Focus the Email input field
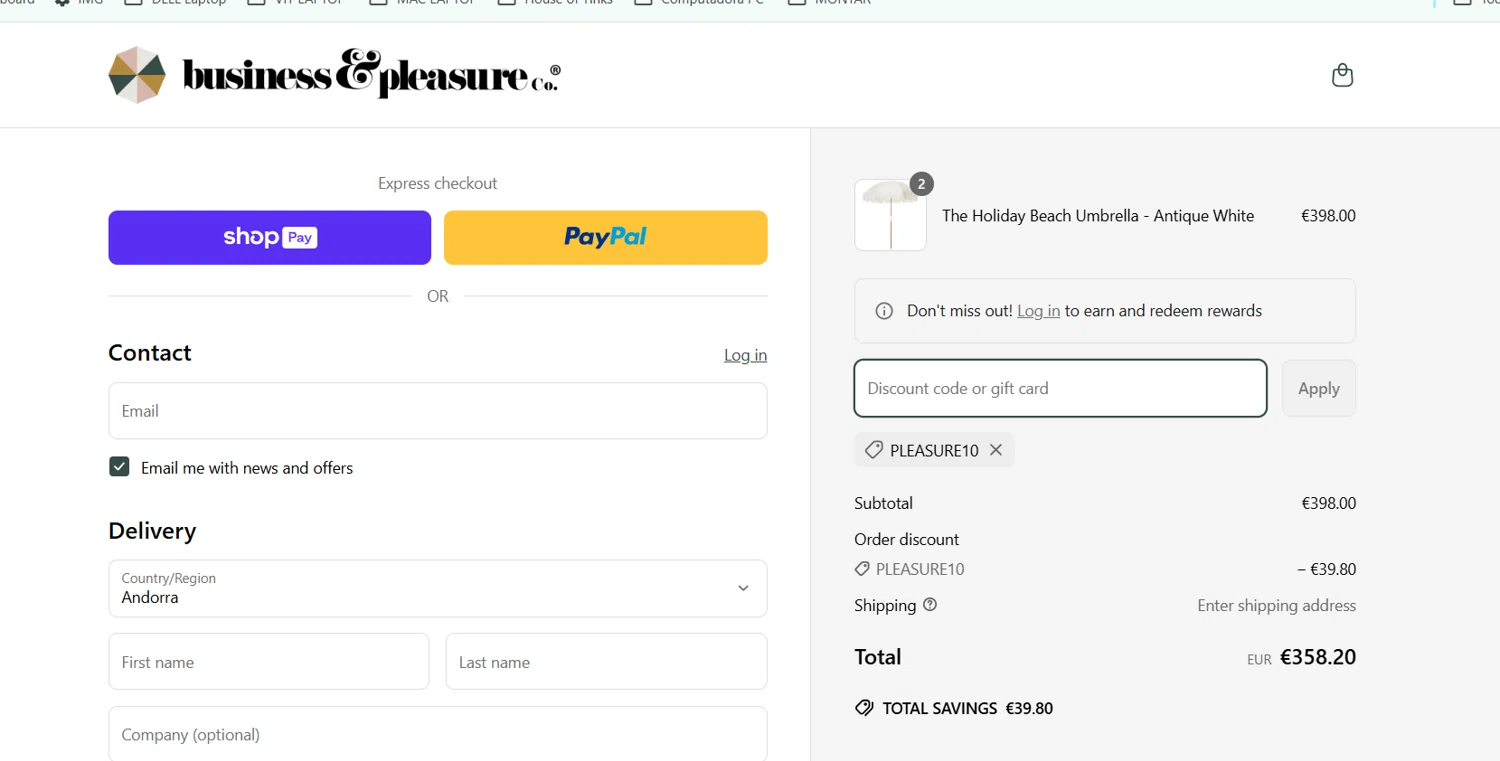Screen dimensions: 1500x761 click(438, 411)
